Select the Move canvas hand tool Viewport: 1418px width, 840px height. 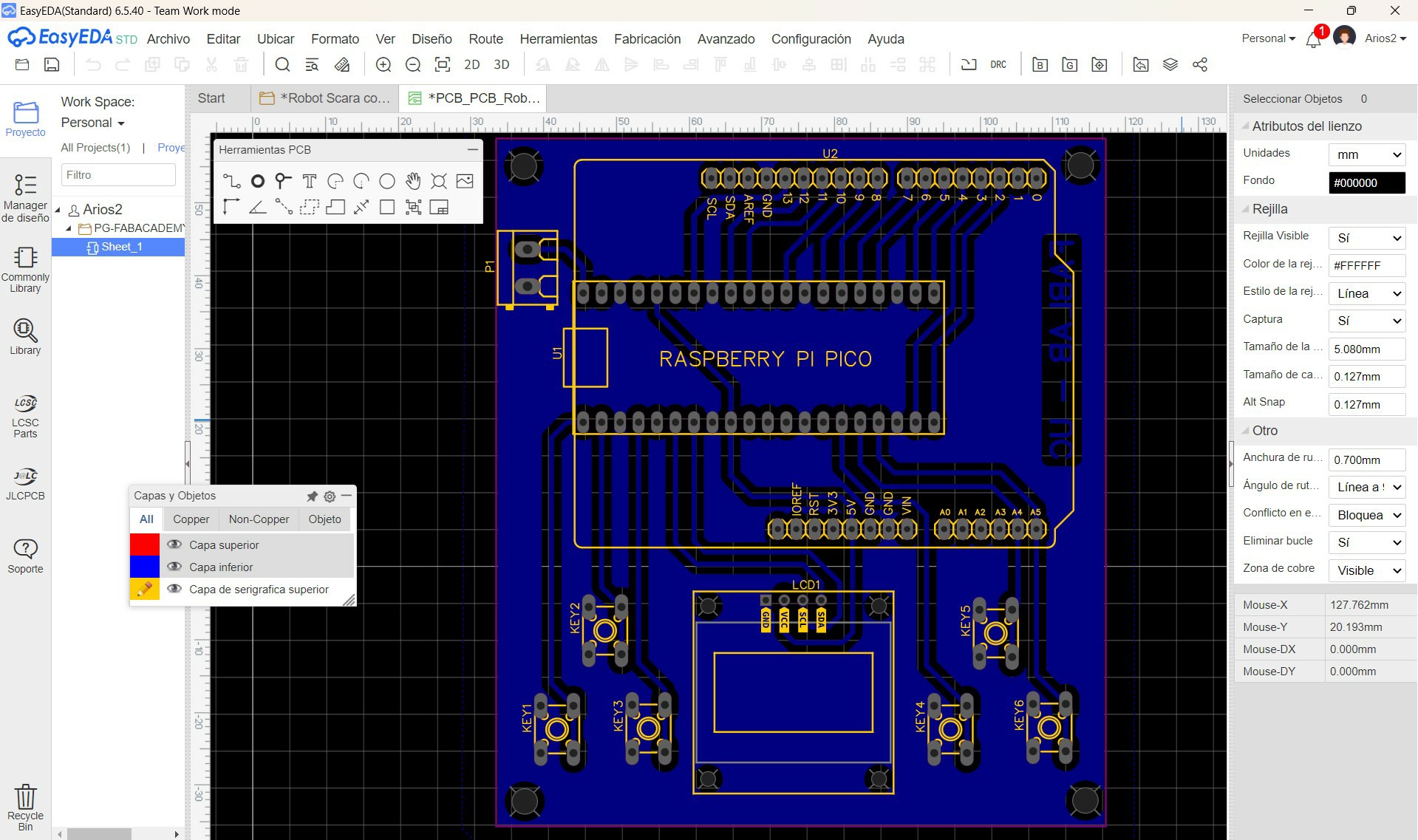point(413,181)
